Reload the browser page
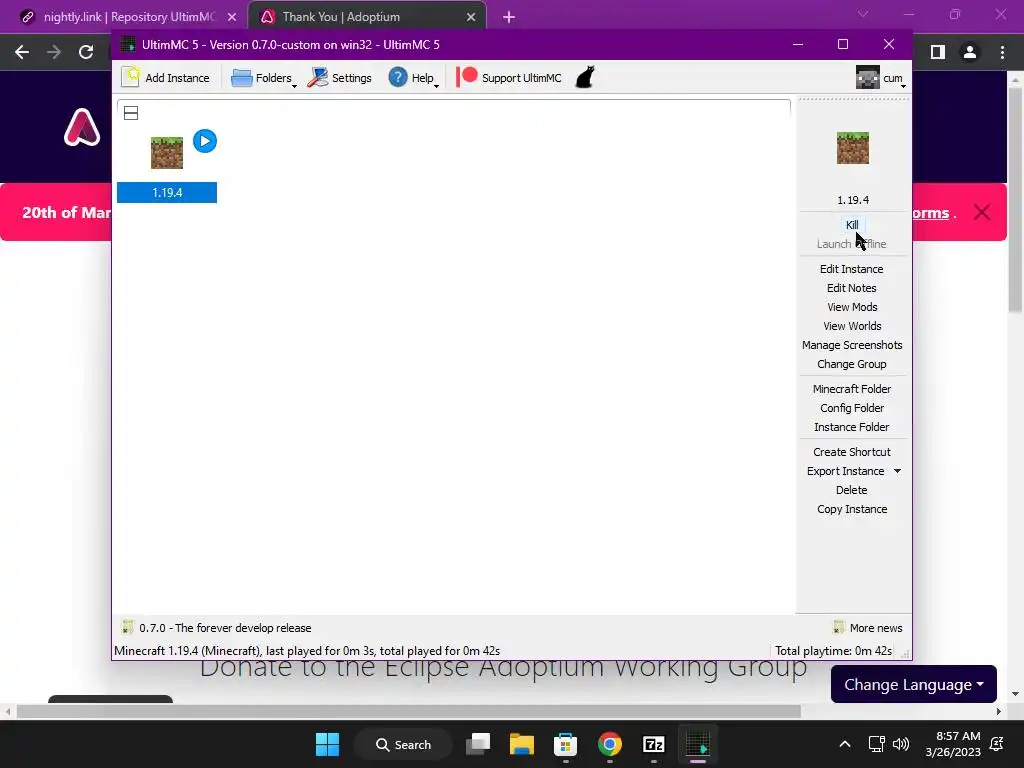 [86, 52]
